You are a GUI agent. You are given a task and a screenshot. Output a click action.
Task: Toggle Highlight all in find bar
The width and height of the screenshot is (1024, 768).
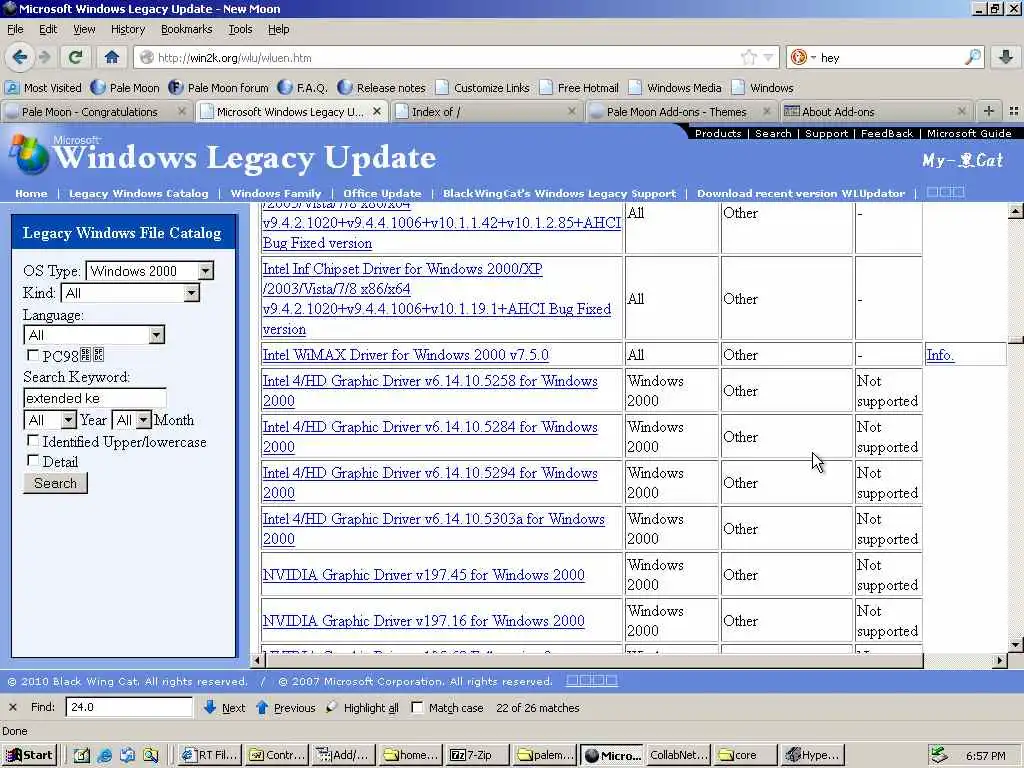(x=362, y=707)
